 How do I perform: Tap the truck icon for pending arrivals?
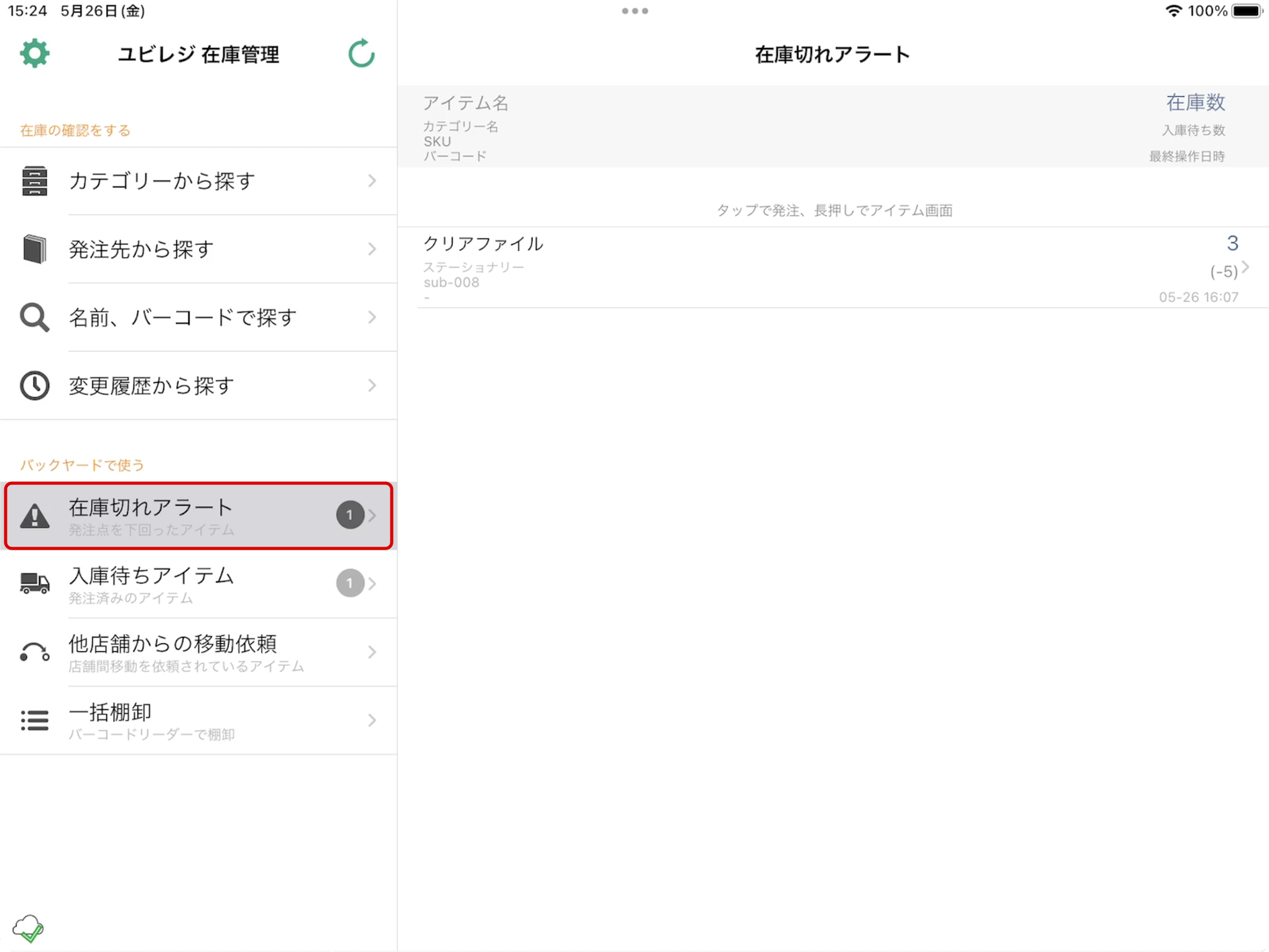[34, 583]
